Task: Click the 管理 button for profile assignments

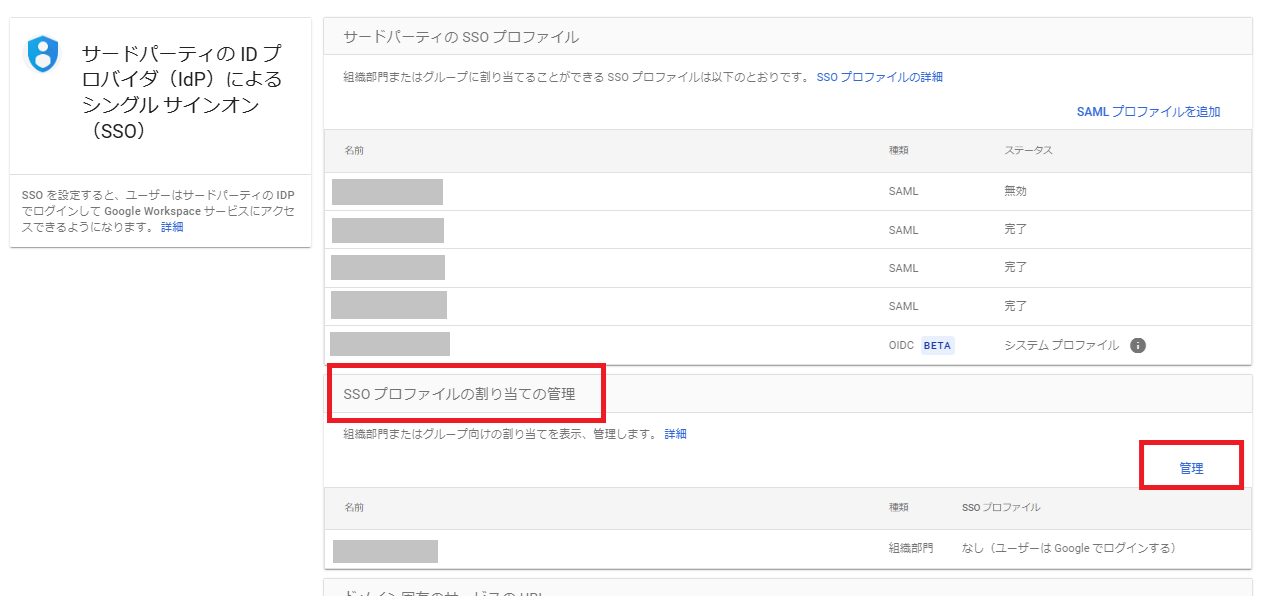Action: pyautogui.click(x=1191, y=467)
